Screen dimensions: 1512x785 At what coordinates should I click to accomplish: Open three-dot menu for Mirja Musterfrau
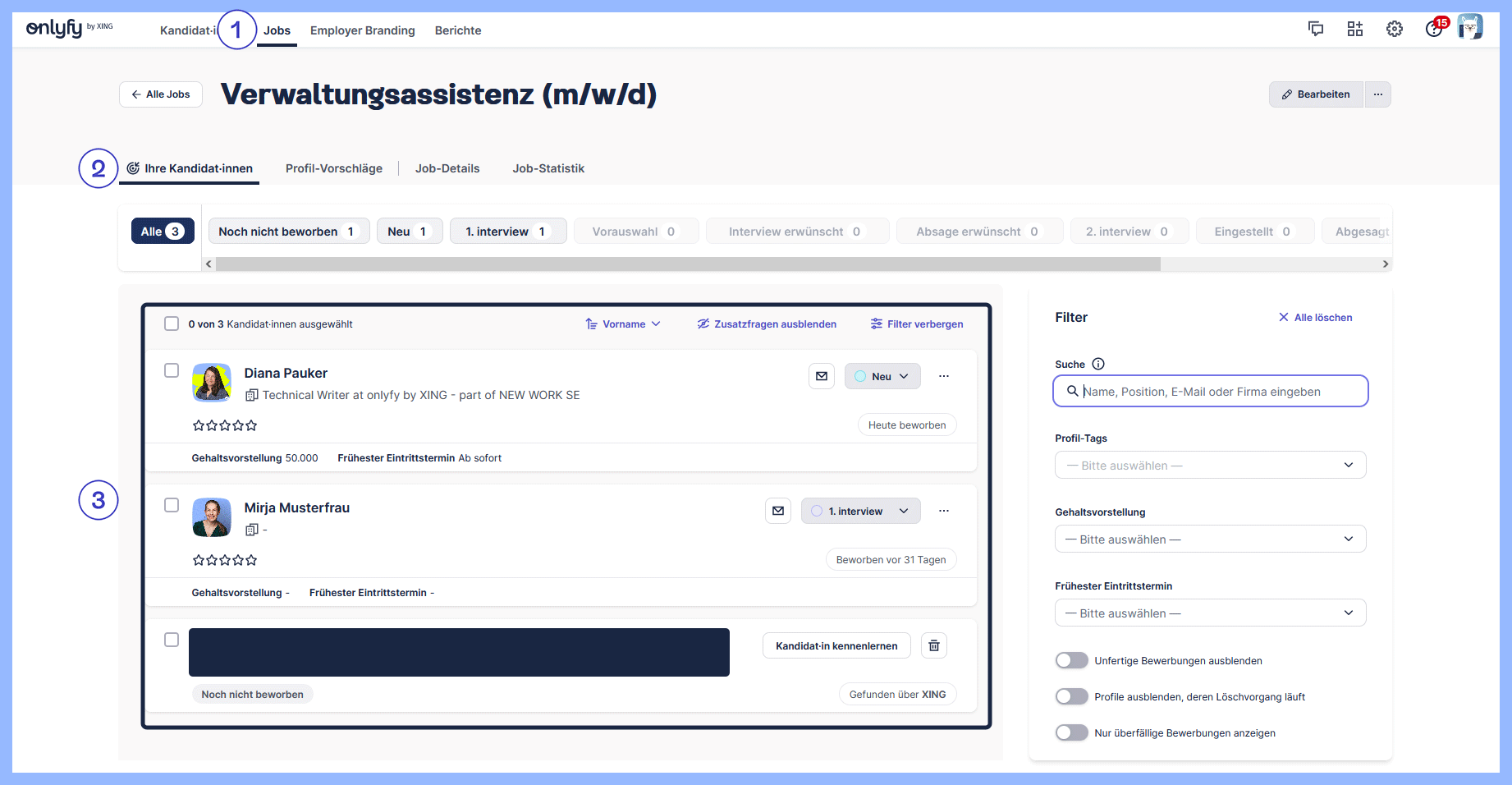944,511
